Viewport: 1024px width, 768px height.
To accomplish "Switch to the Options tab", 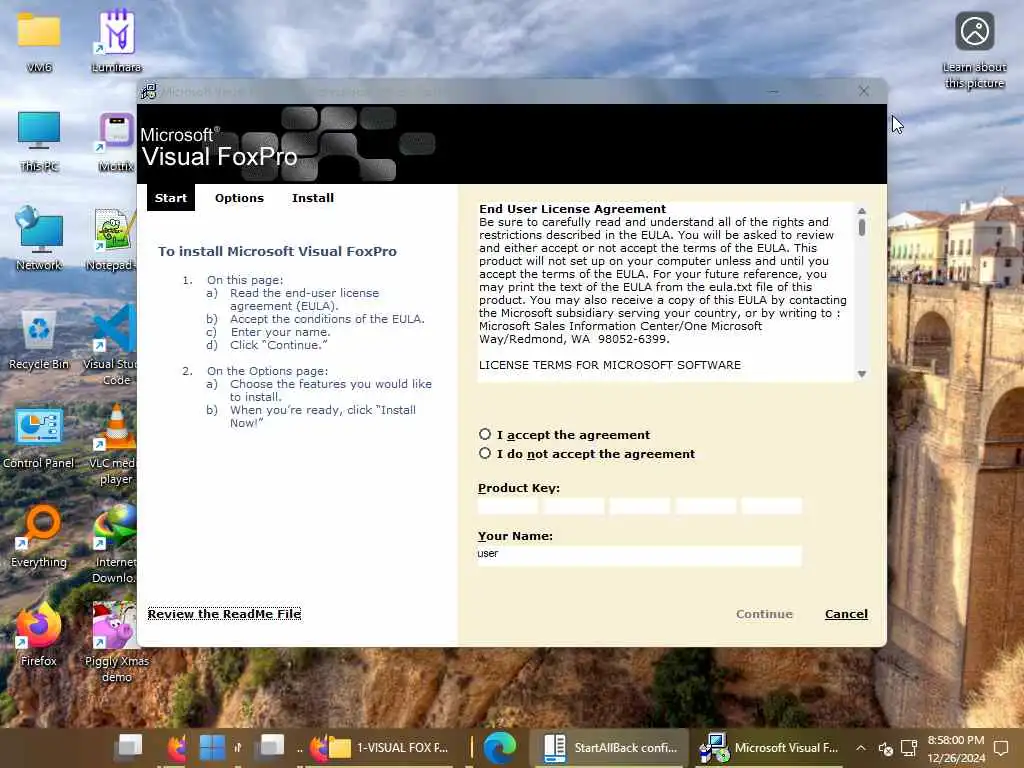I will point(239,198).
